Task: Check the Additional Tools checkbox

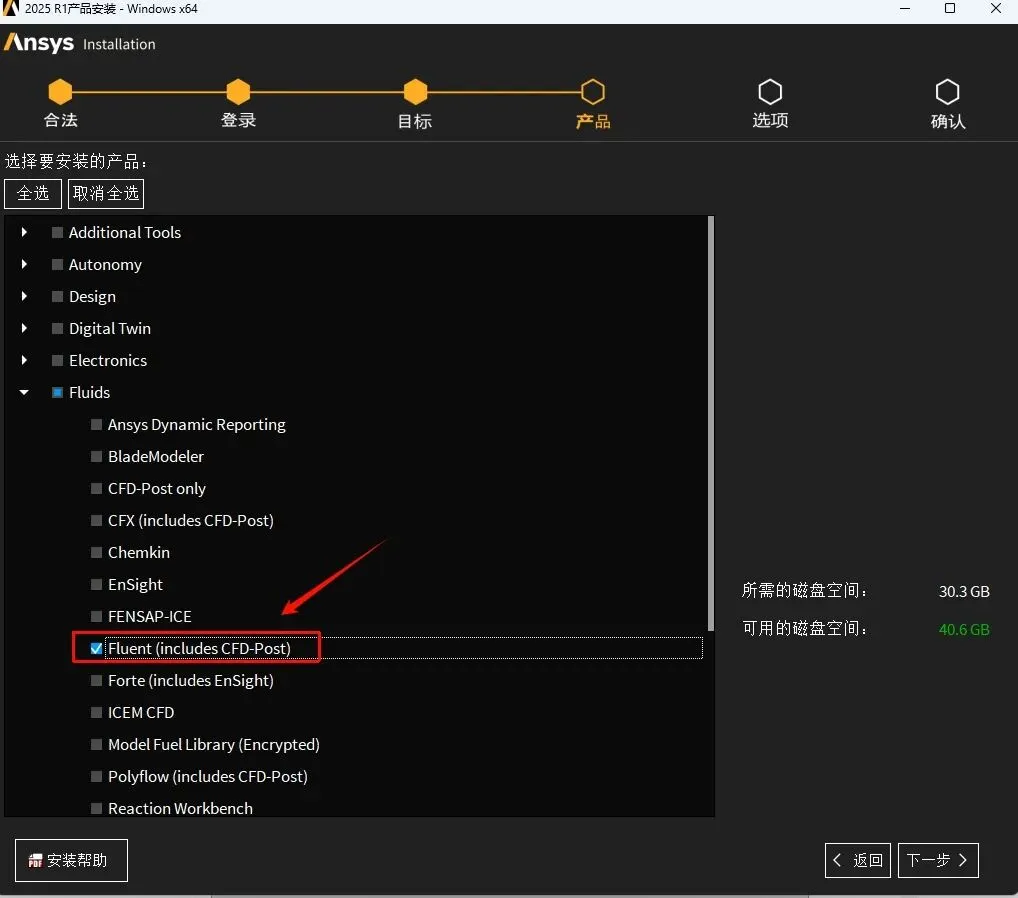Action: [x=57, y=232]
